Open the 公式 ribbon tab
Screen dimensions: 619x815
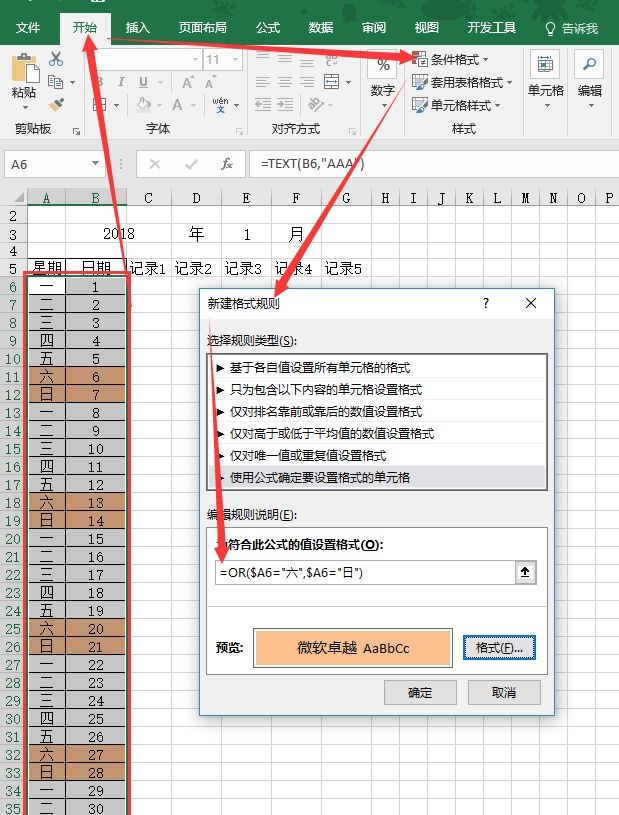268,28
